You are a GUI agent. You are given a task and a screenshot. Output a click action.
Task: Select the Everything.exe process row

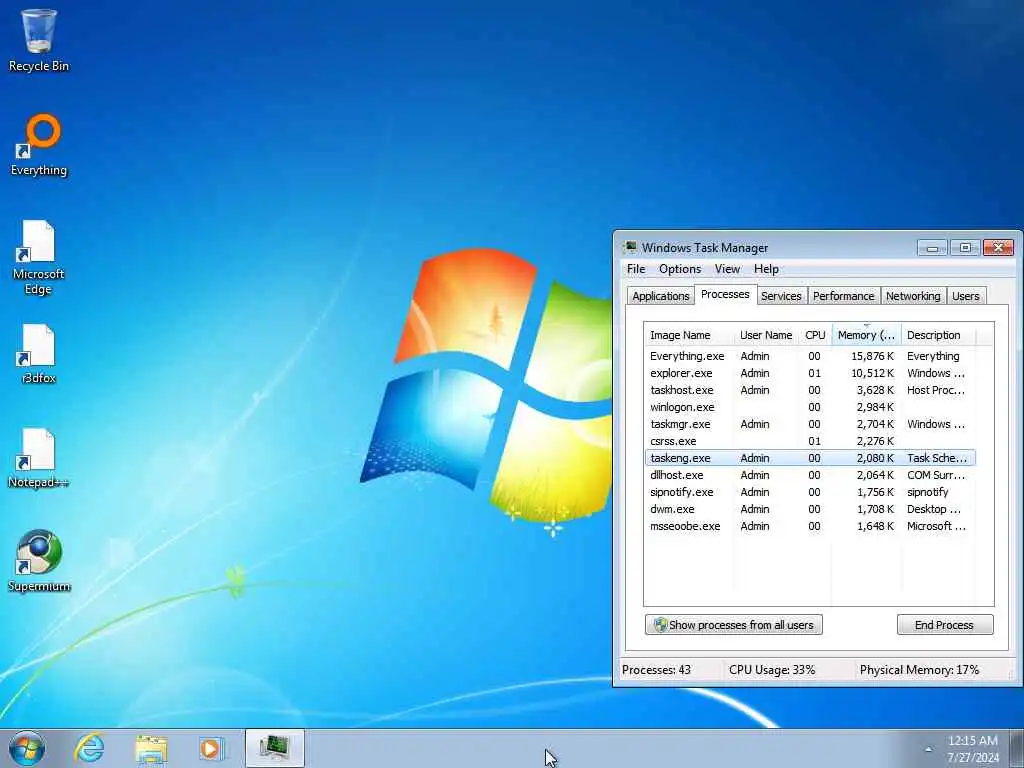coord(810,356)
